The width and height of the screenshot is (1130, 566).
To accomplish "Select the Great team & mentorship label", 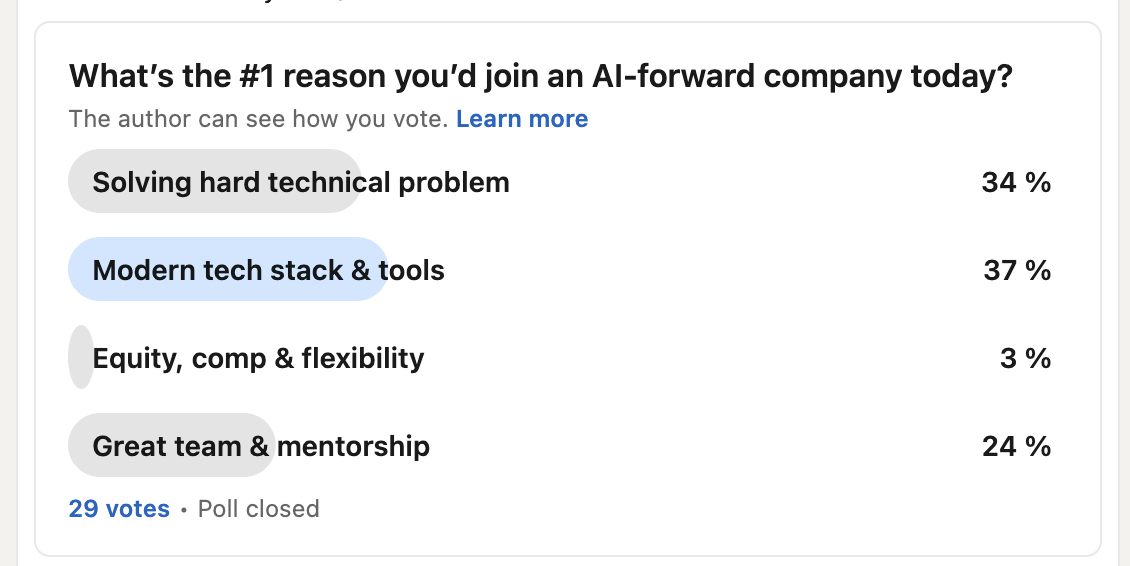I will (x=261, y=446).
